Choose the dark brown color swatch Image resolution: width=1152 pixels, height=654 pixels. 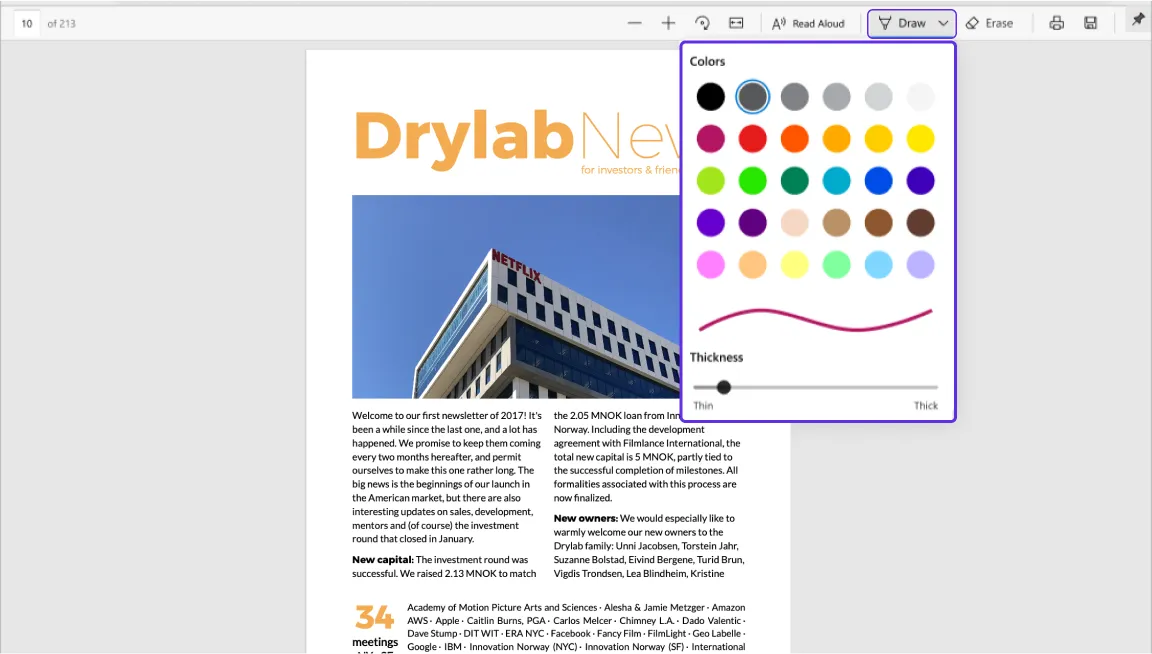pos(920,223)
